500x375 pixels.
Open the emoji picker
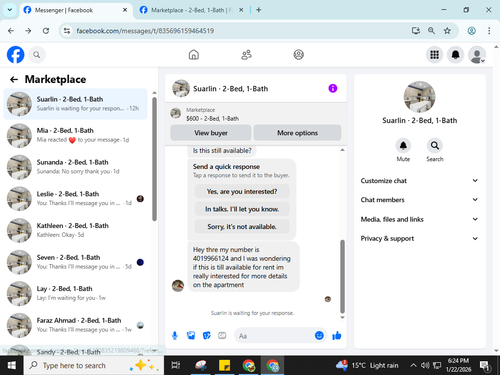[319, 335]
